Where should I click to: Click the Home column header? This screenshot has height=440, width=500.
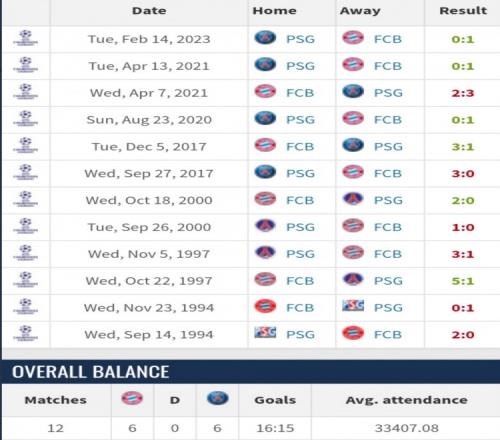click(274, 11)
